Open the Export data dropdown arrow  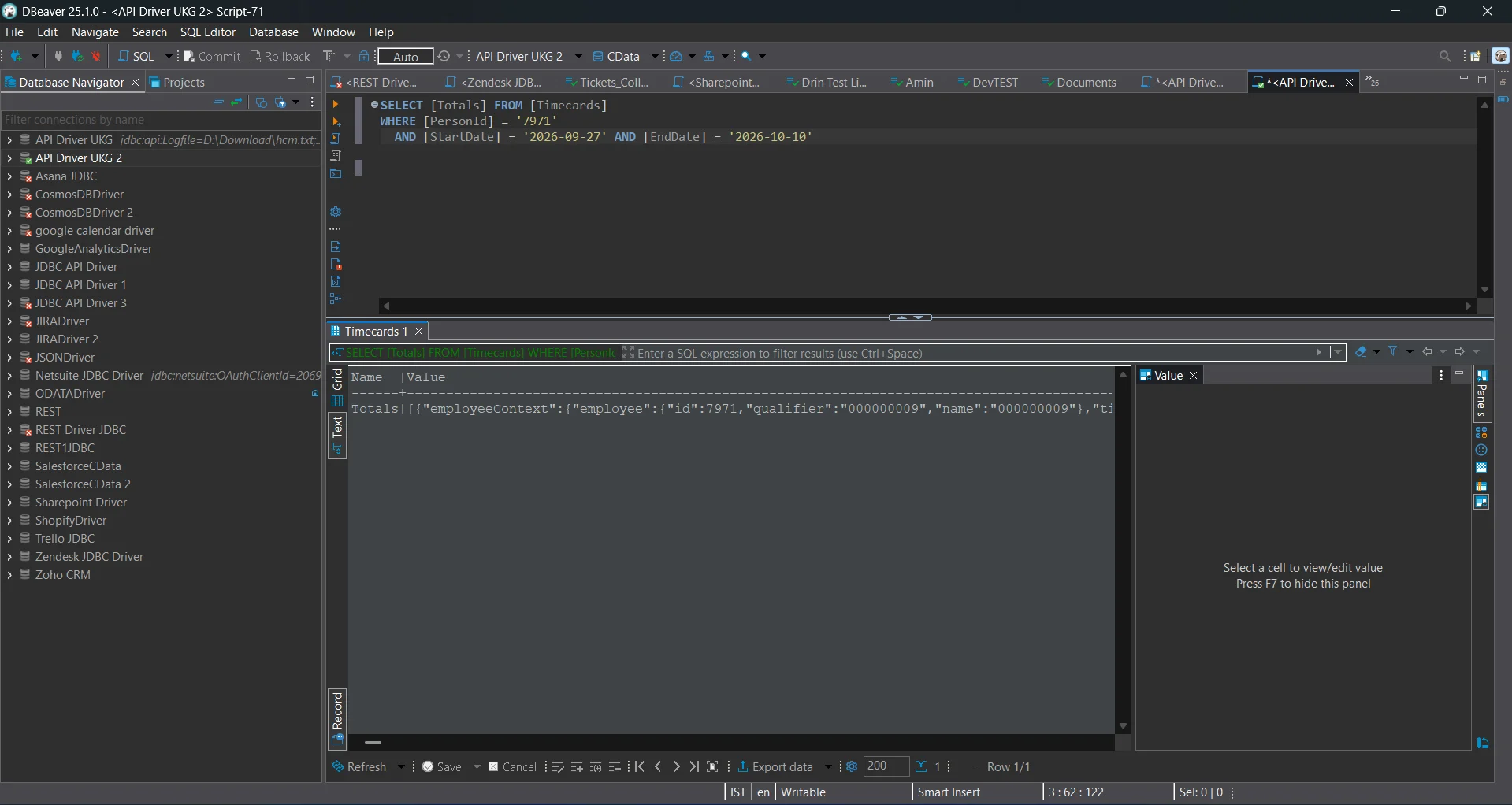click(x=828, y=766)
